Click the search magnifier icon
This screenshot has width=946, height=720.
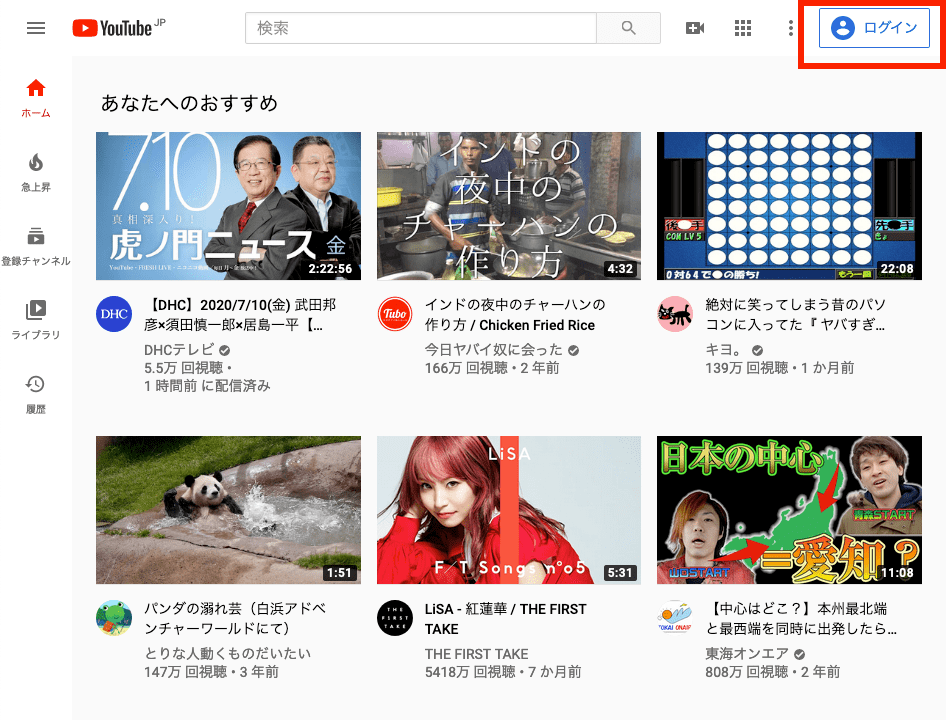tap(629, 27)
